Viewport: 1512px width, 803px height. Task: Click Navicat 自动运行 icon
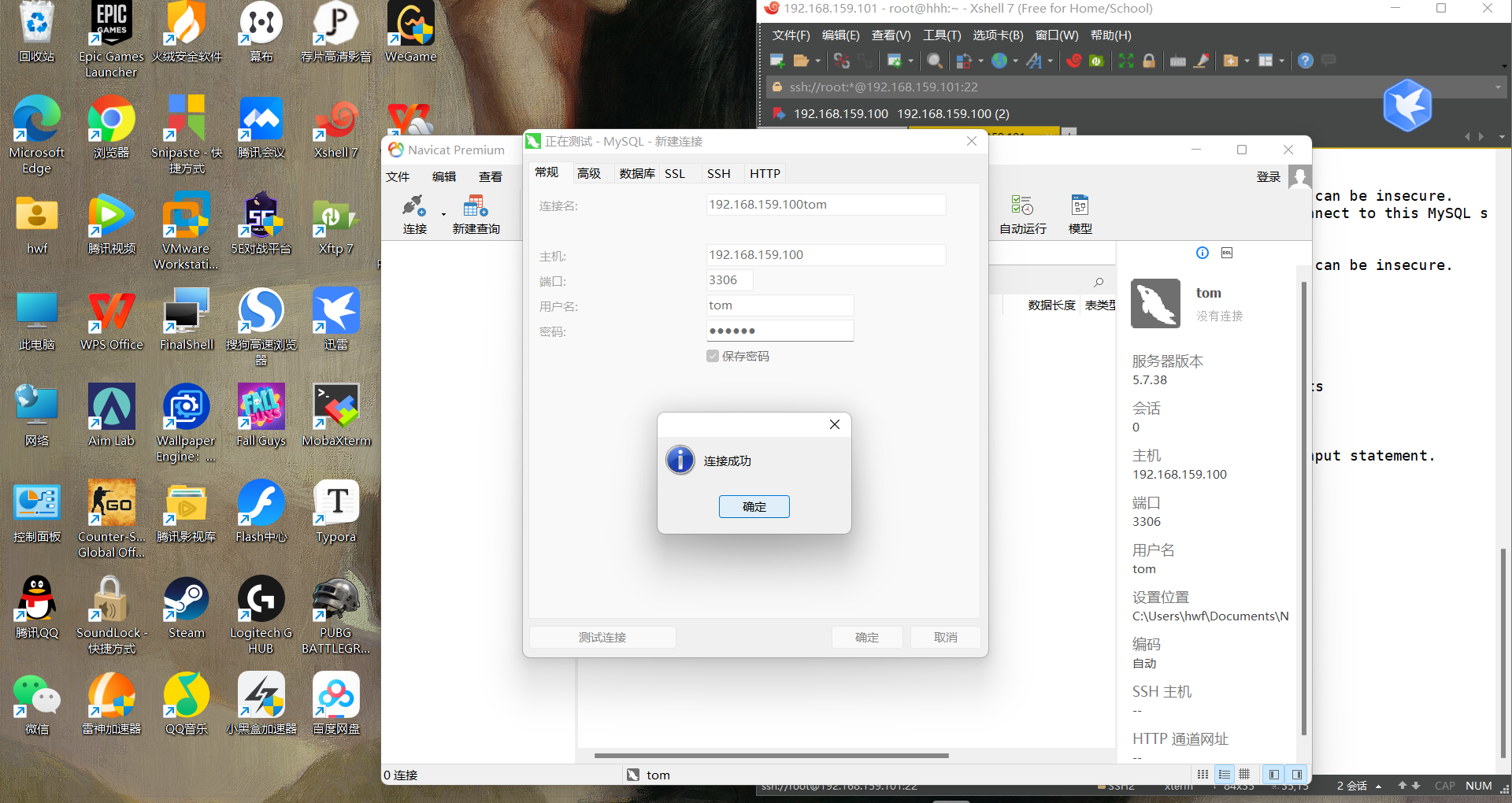coord(1022,214)
